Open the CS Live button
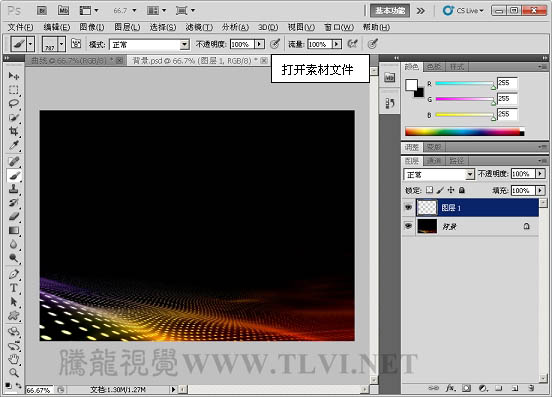The height and width of the screenshot is (397, 552). pos(463,11)
